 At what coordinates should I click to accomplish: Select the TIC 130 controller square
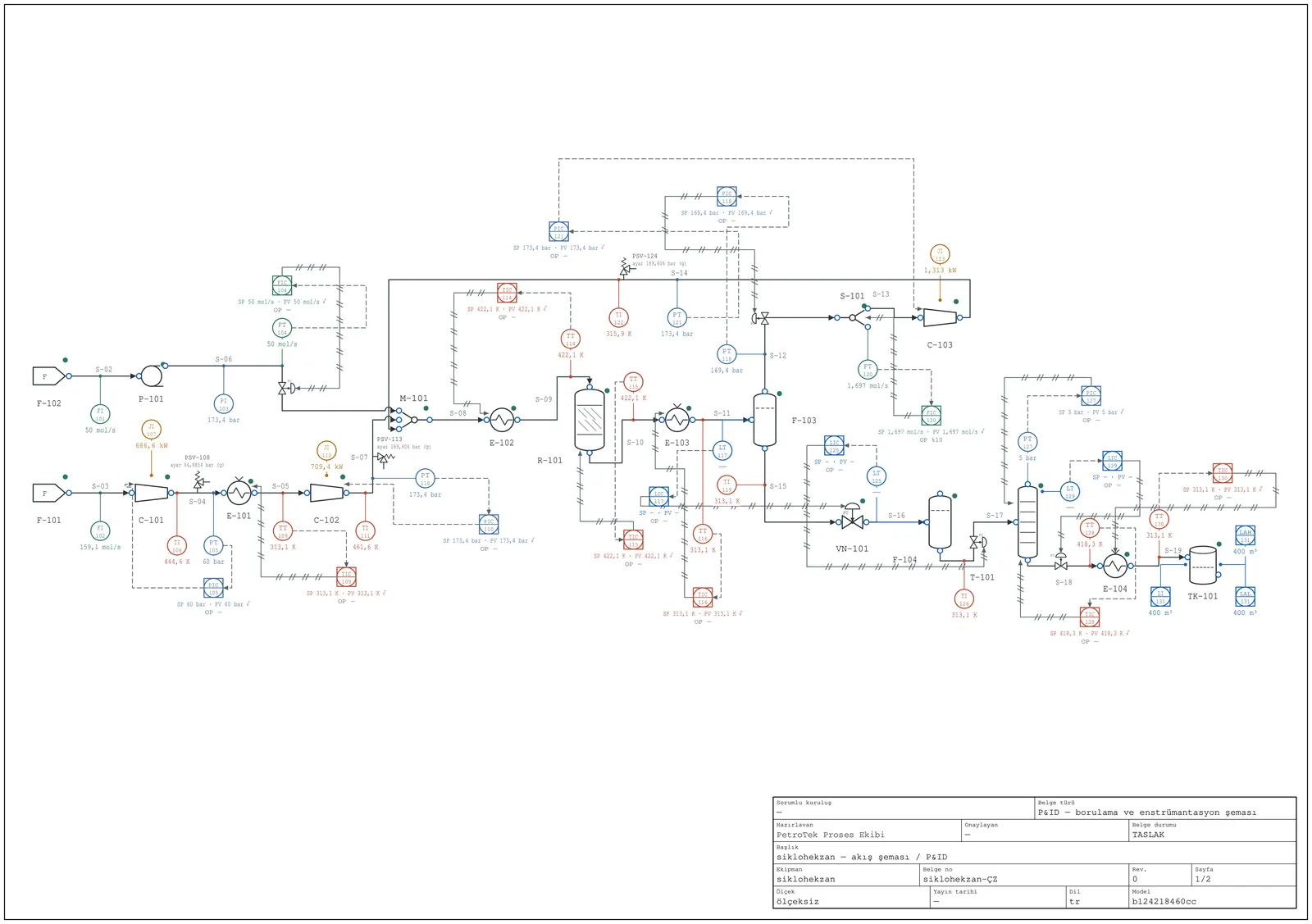[x=1222, y=473]
